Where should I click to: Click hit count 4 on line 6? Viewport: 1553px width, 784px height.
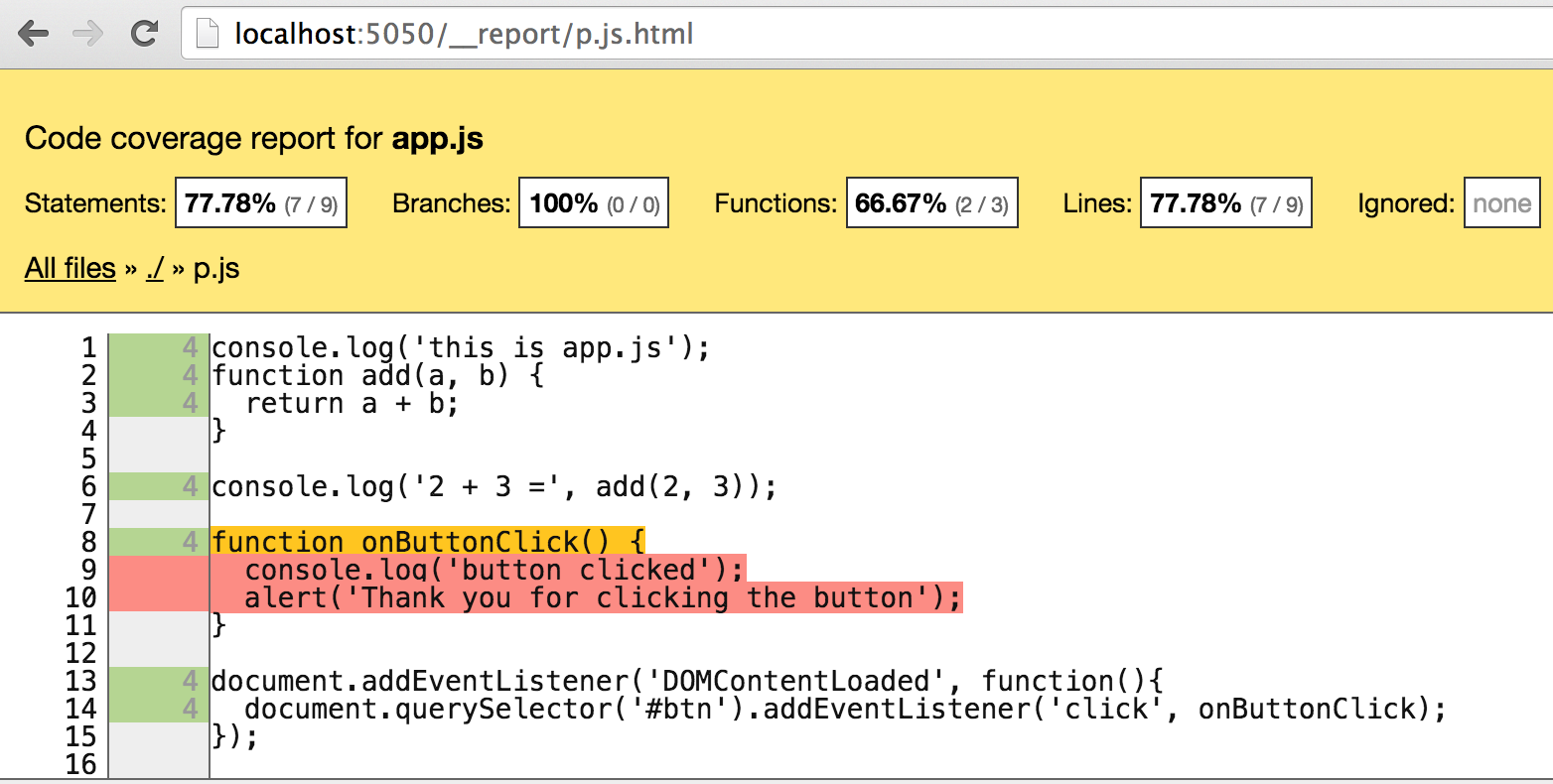pyautogui.click(x=191, y=486)
